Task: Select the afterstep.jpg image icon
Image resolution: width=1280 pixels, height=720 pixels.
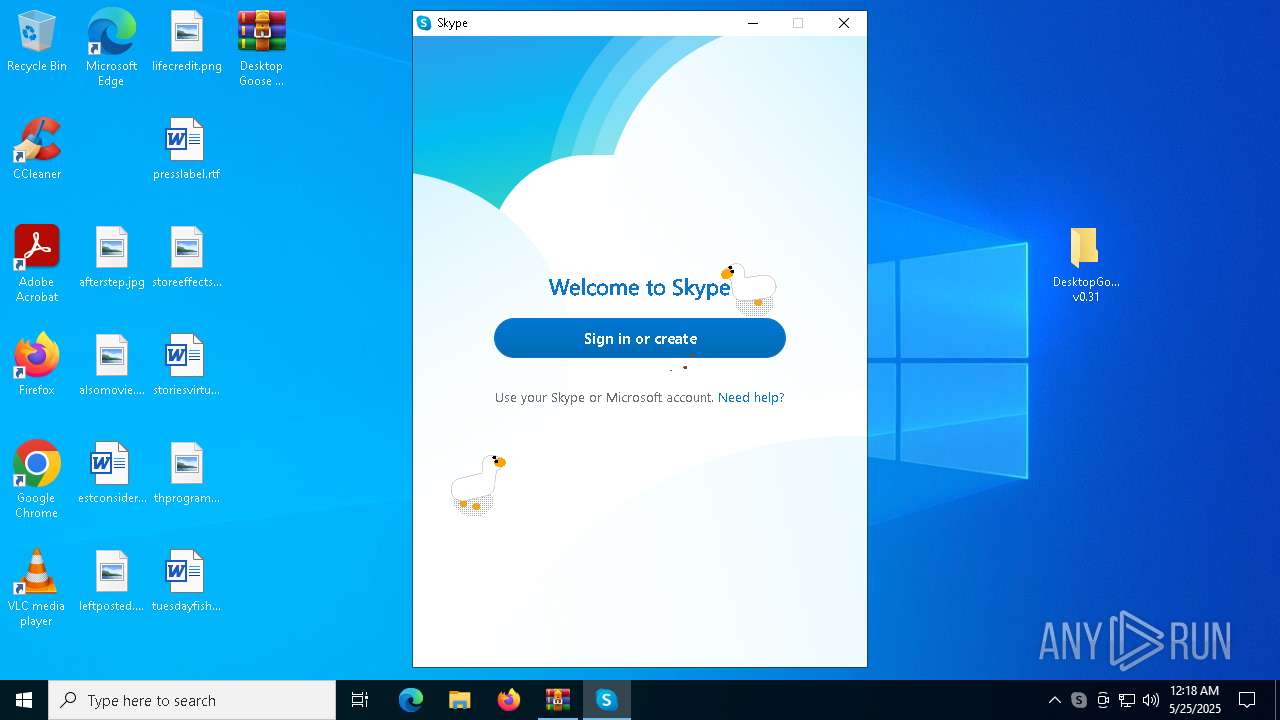Action: click(x=111, y=258)
